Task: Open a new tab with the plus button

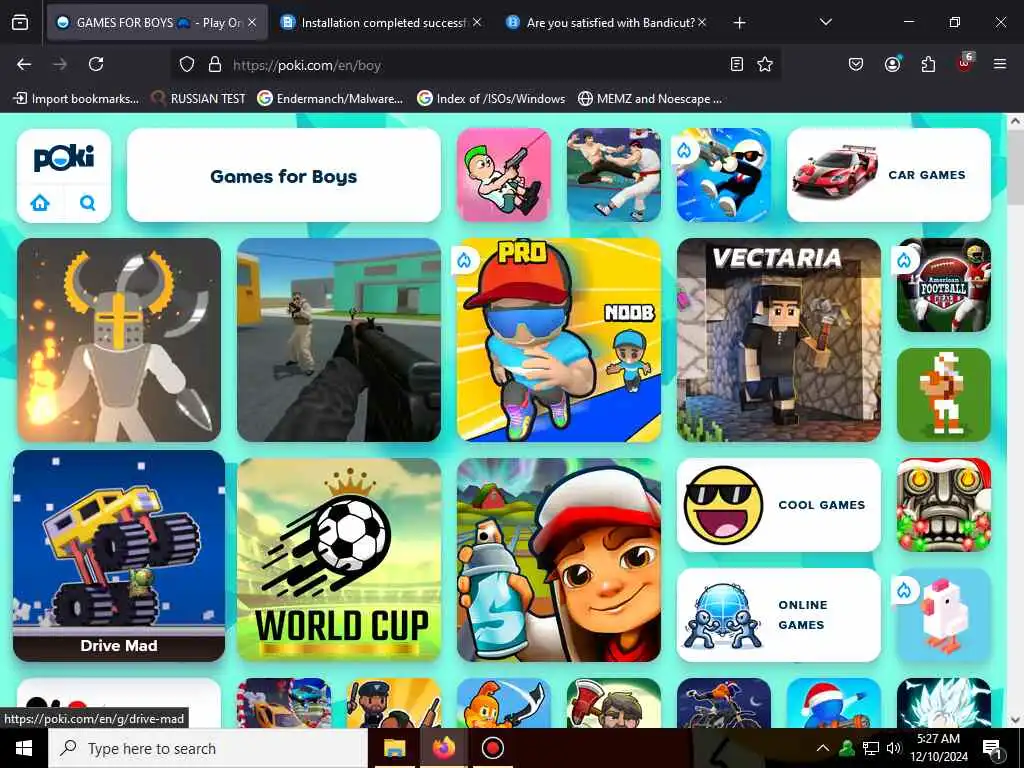Action: (739, 23)
